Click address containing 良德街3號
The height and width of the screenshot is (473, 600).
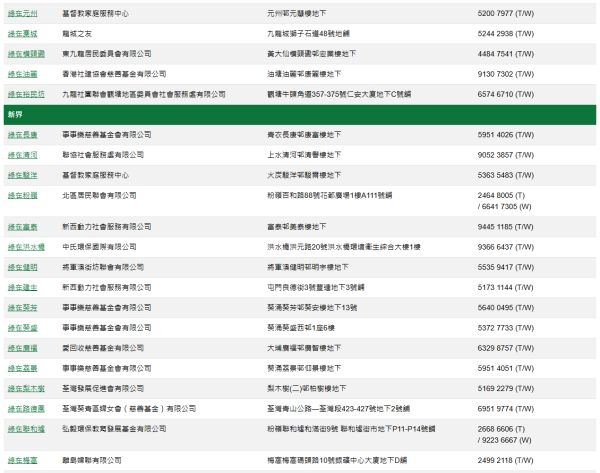pyautogui.click(x=316, y=288)
